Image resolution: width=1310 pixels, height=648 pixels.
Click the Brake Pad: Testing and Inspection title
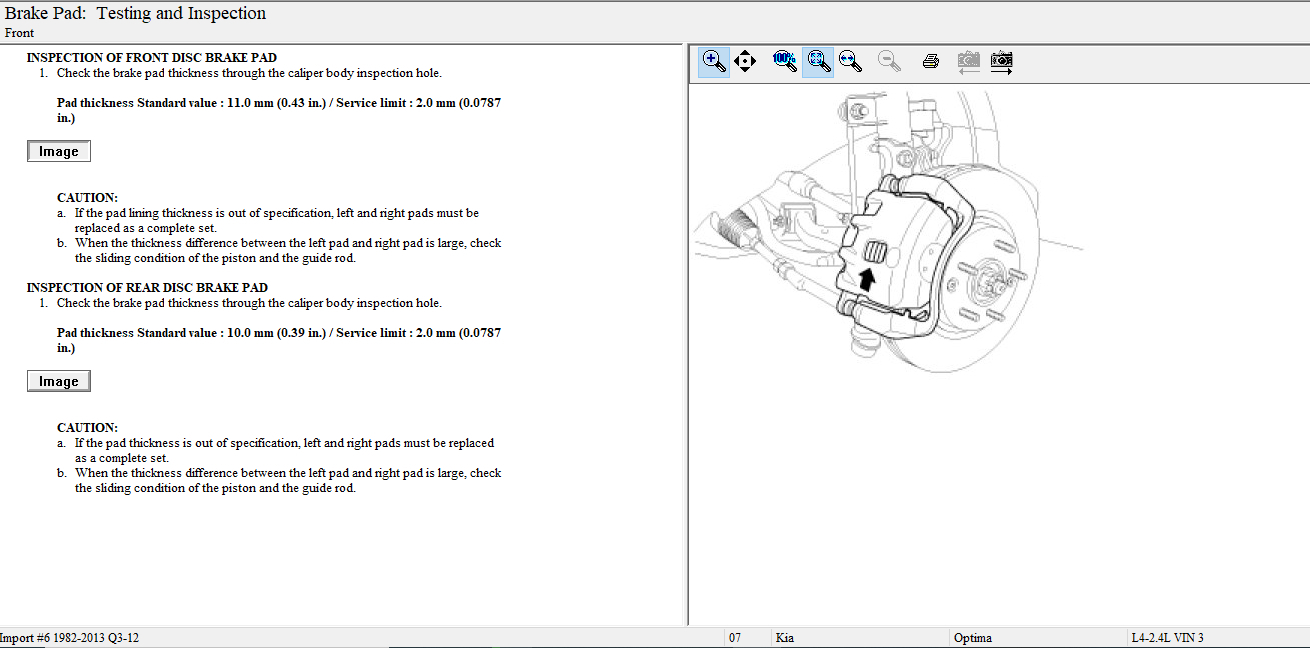tap(136, 14)
